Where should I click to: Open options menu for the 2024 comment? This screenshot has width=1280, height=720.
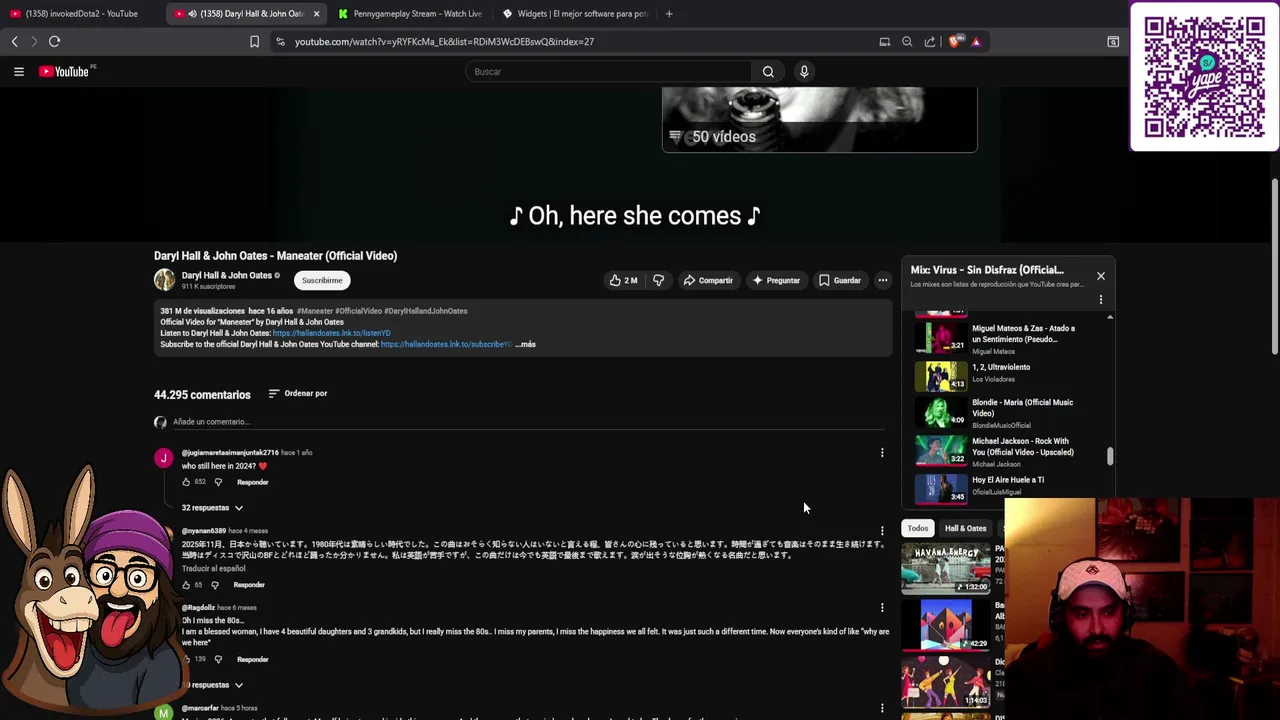click(882, 453)
